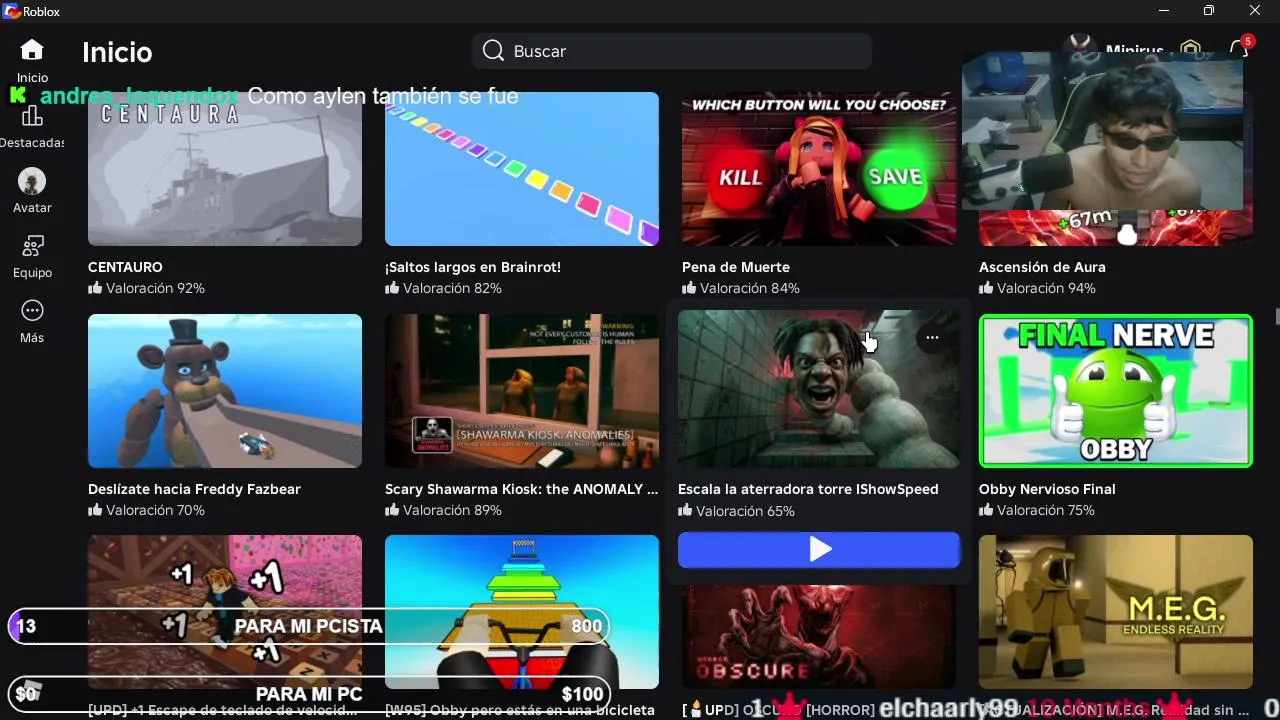The width and height of the screenshot is (1280, 720).
Task: Click Escala la aterradora torre IShowSpeed title
Action: [x=808, y=489]
